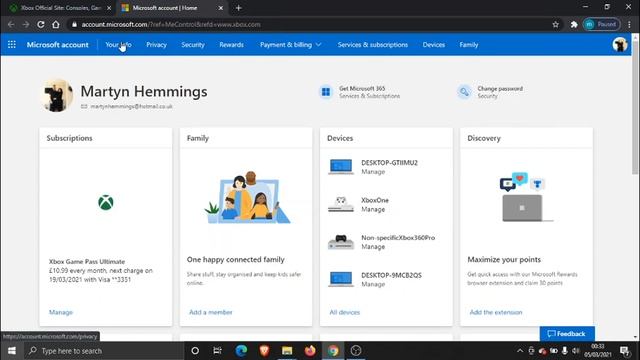Click the Discovery rewards illustration
Screen dimensions: 640x360
pos(526,198)
